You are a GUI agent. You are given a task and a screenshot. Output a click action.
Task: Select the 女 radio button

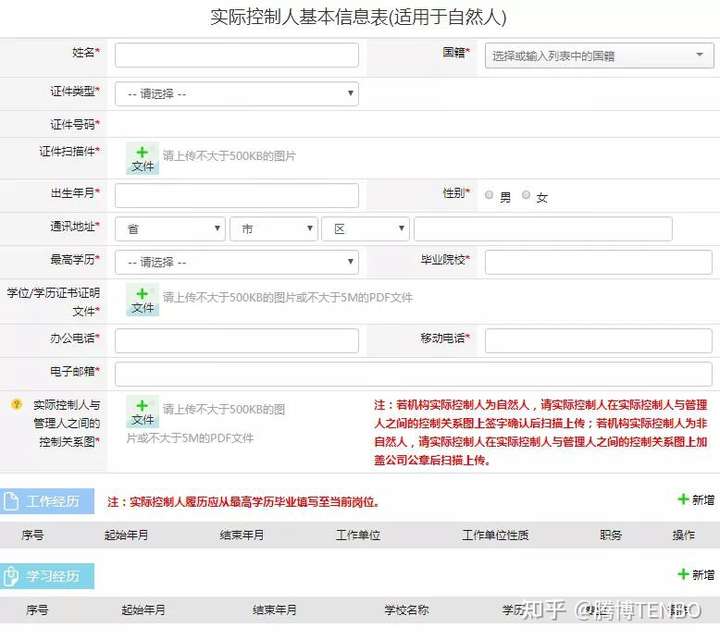point(526,195)
